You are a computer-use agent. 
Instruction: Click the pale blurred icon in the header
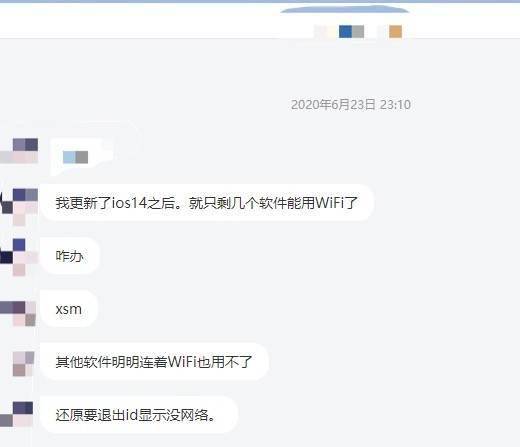point(322,32)
